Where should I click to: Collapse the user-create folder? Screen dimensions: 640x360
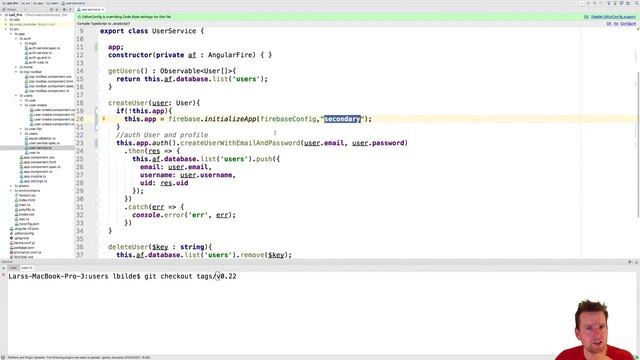coord(21,105)
